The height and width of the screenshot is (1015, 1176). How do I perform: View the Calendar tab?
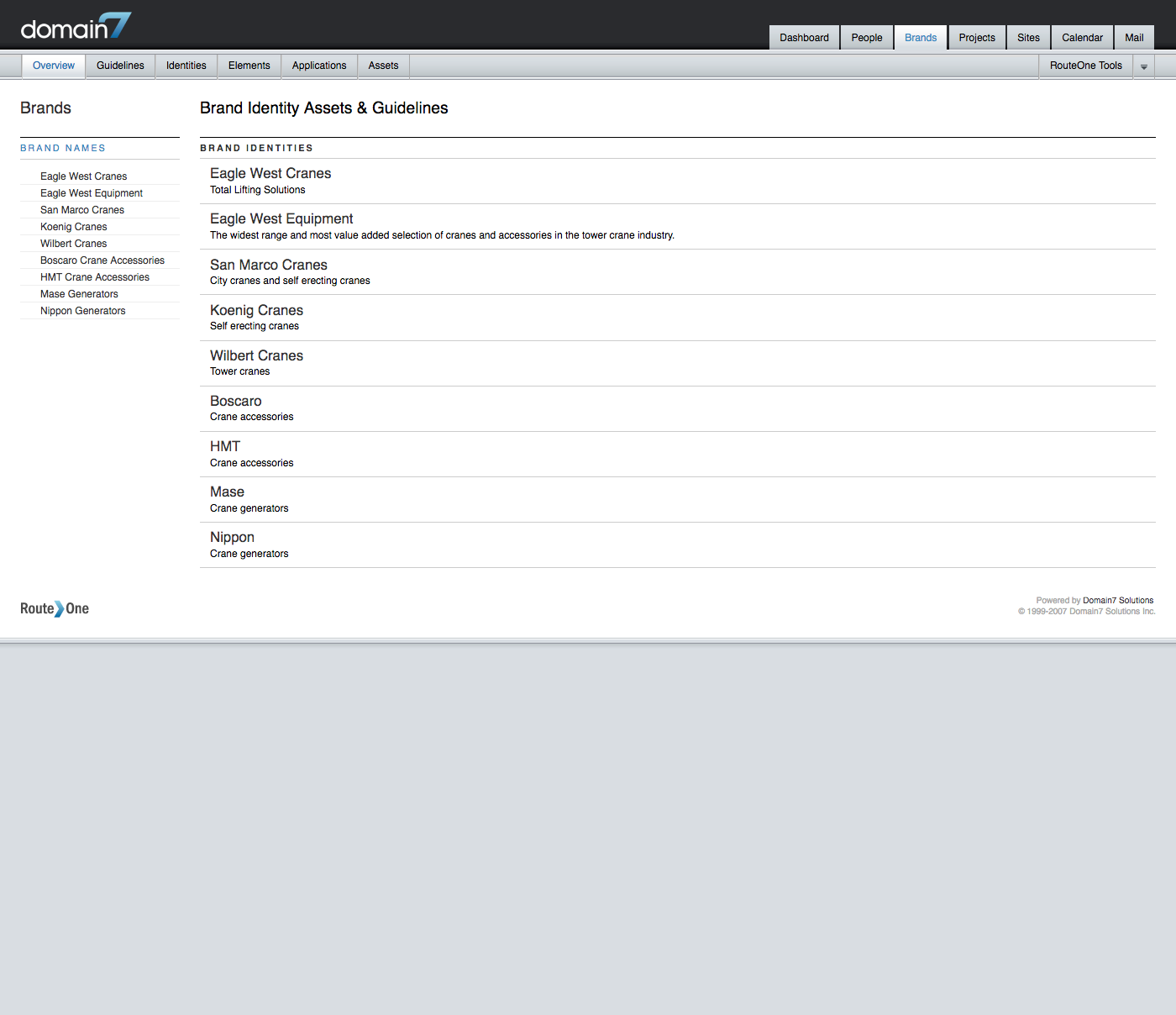click(1082, 38)
